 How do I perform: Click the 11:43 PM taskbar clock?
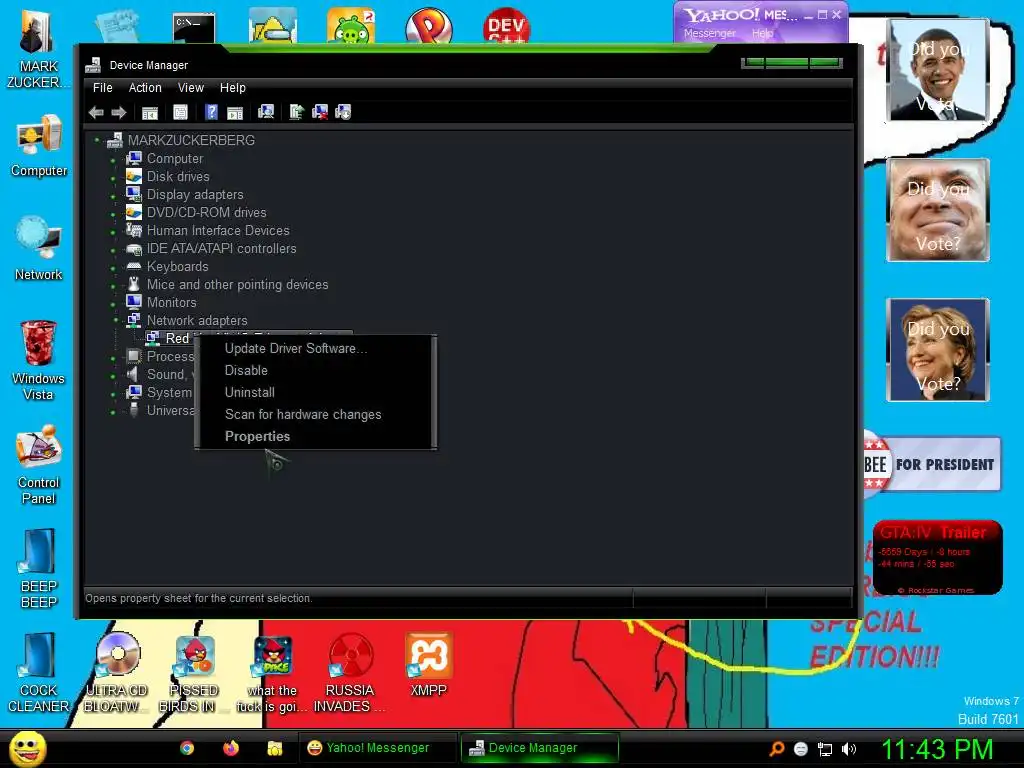(937, 749)
